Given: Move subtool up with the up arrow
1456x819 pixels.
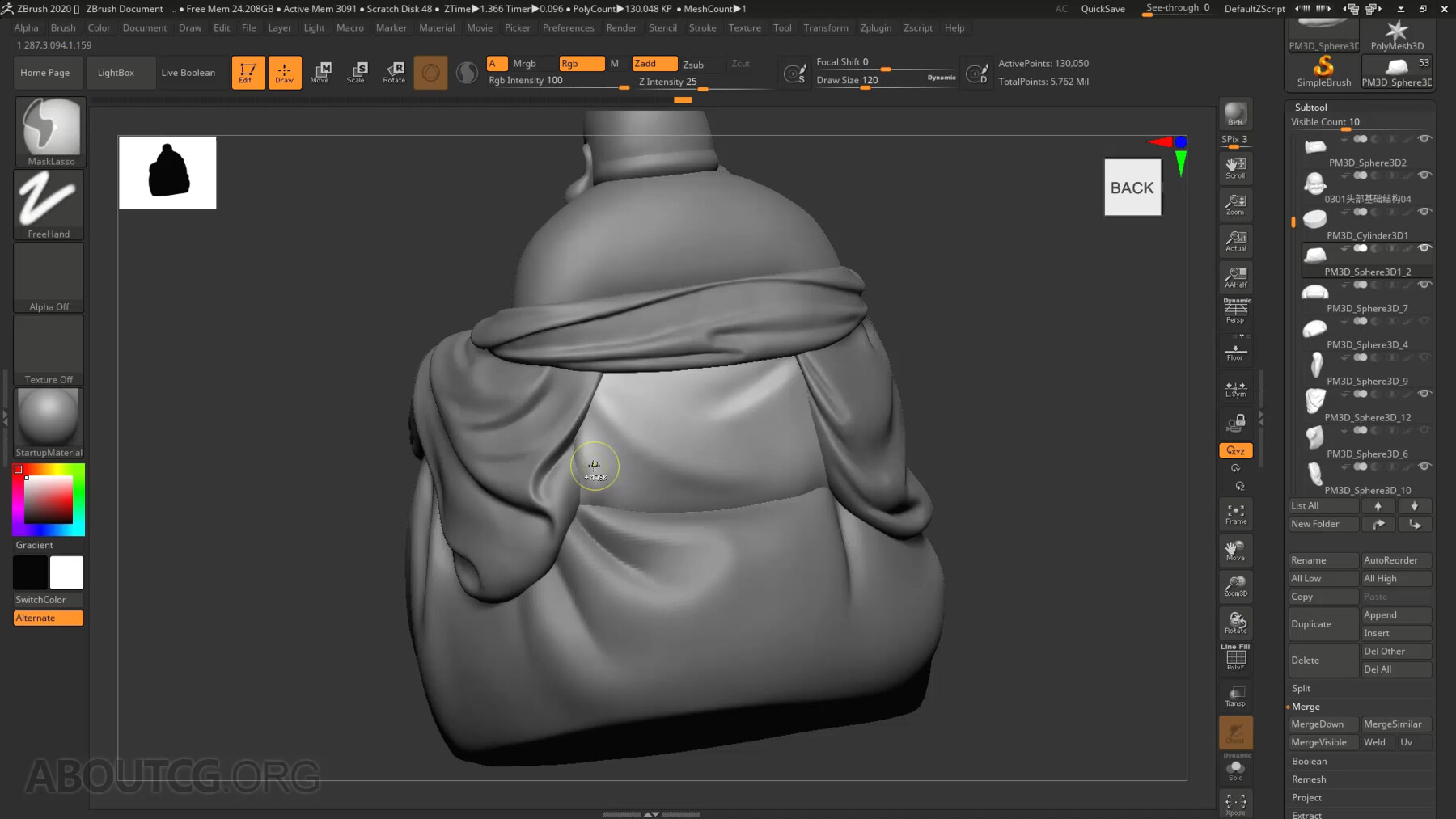Looking at the screenshot, I should click(x=1378, y=506).
